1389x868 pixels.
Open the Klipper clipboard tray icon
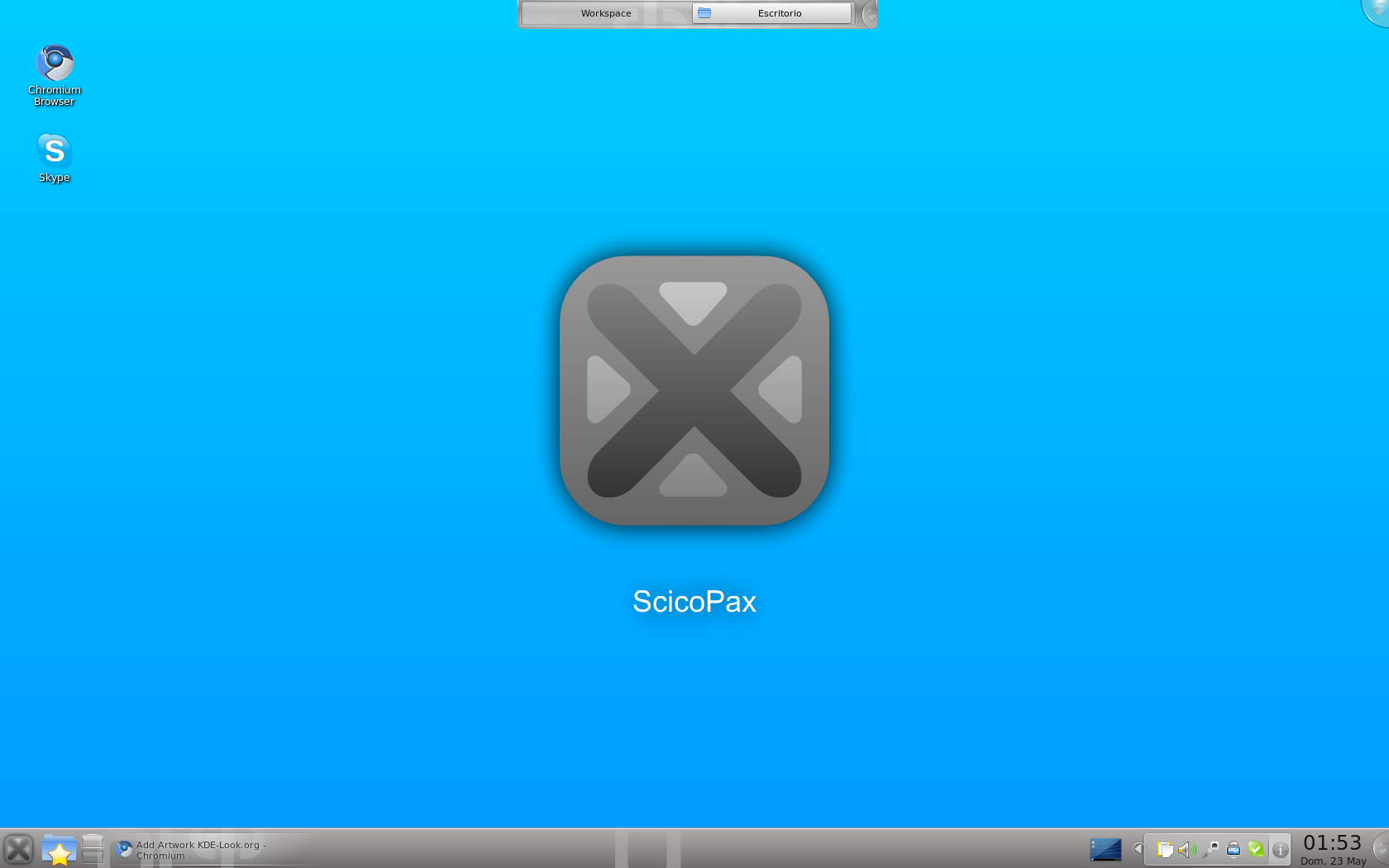coord(1164,849)
